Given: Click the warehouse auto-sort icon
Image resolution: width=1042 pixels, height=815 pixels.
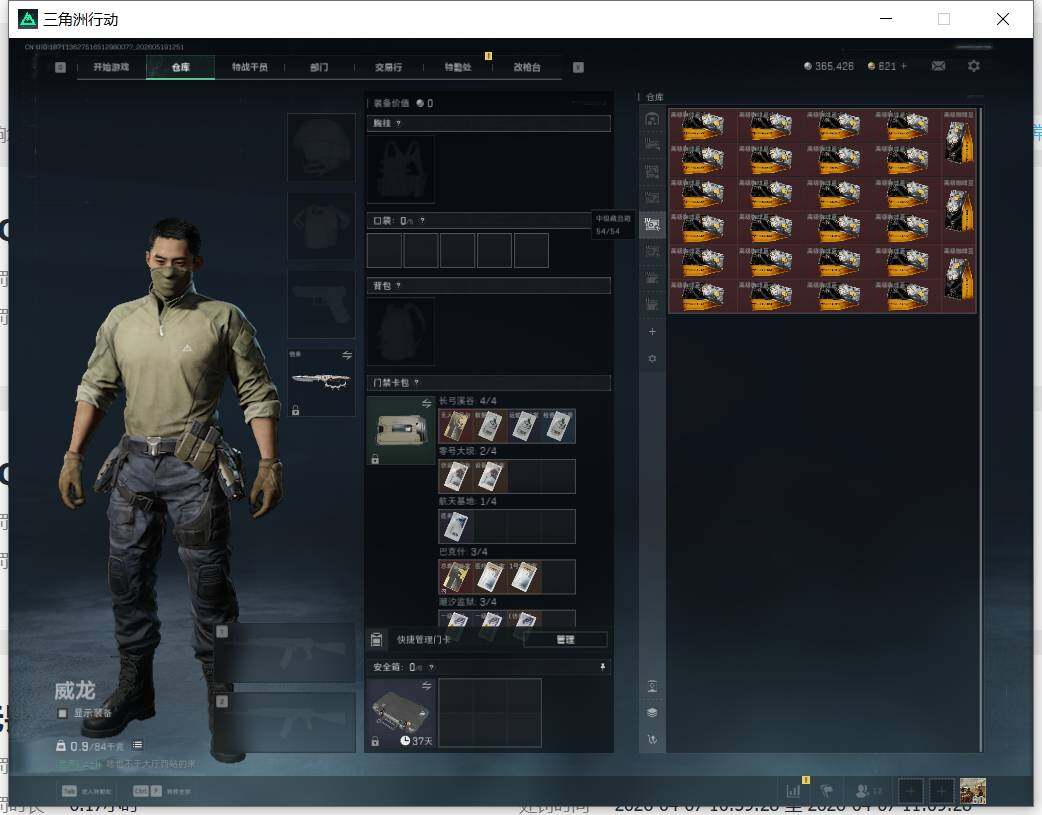Looking at the screenshot, I should pyautogui.click(x=652, y=687).
